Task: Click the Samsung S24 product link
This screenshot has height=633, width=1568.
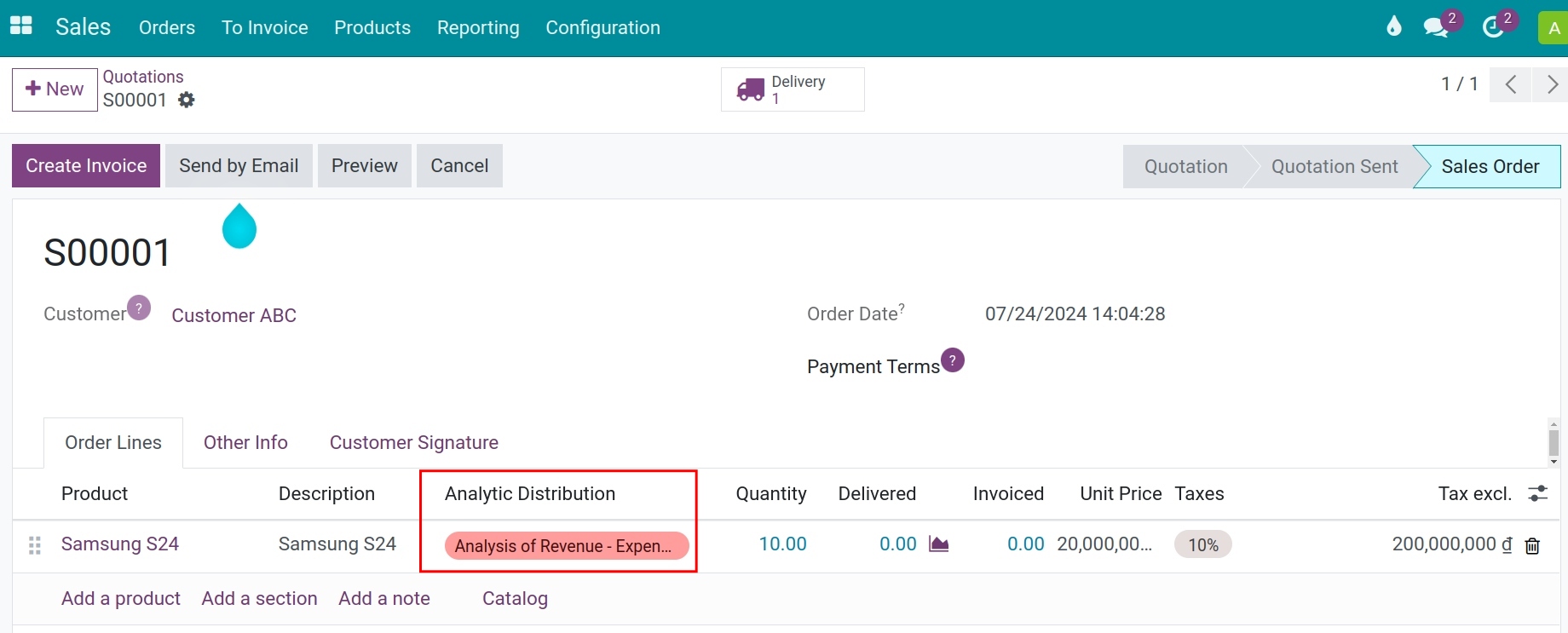Action: pyautogui.click(x=120, y=544)
